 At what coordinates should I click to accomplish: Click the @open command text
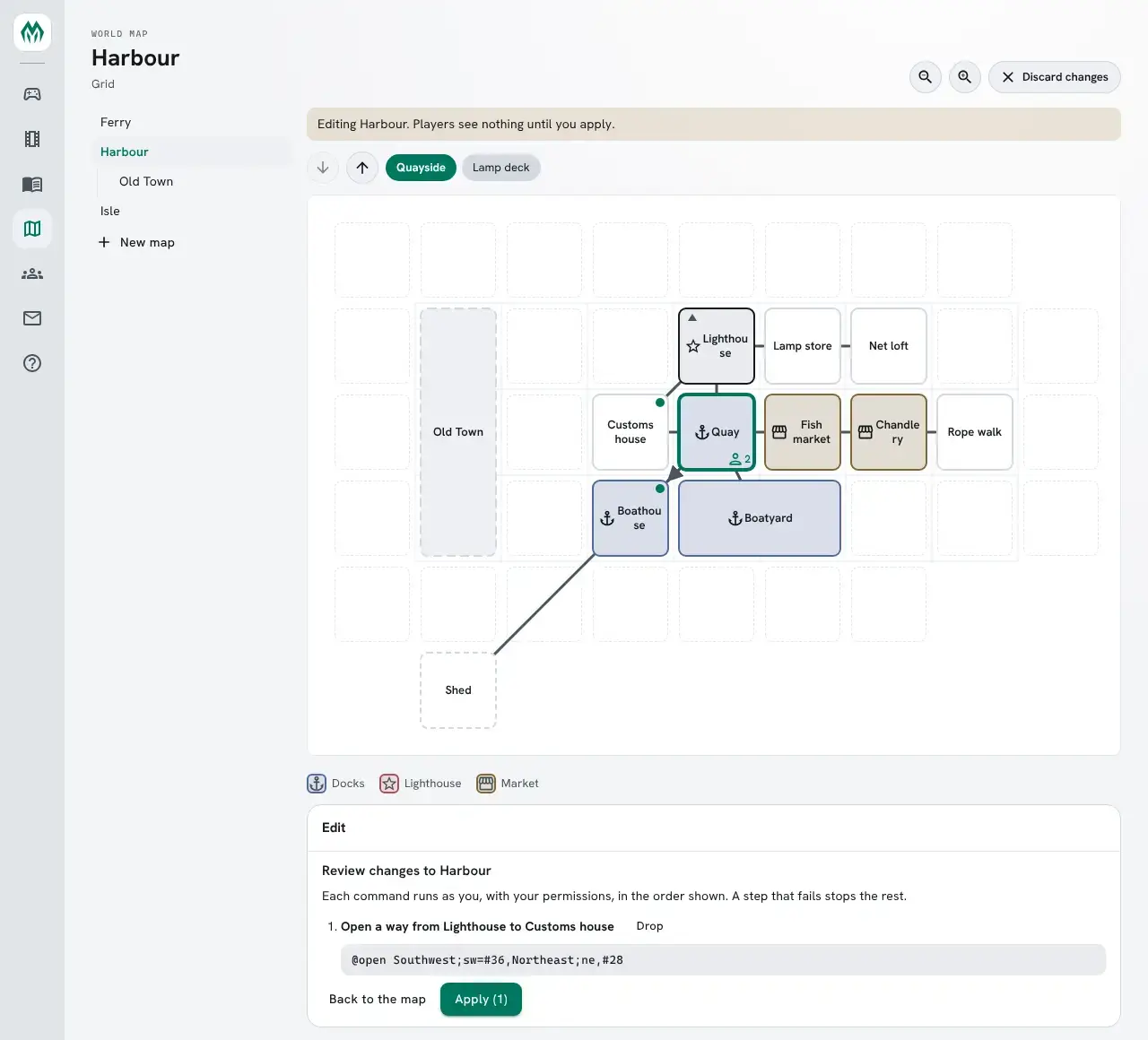pos(487,960)
